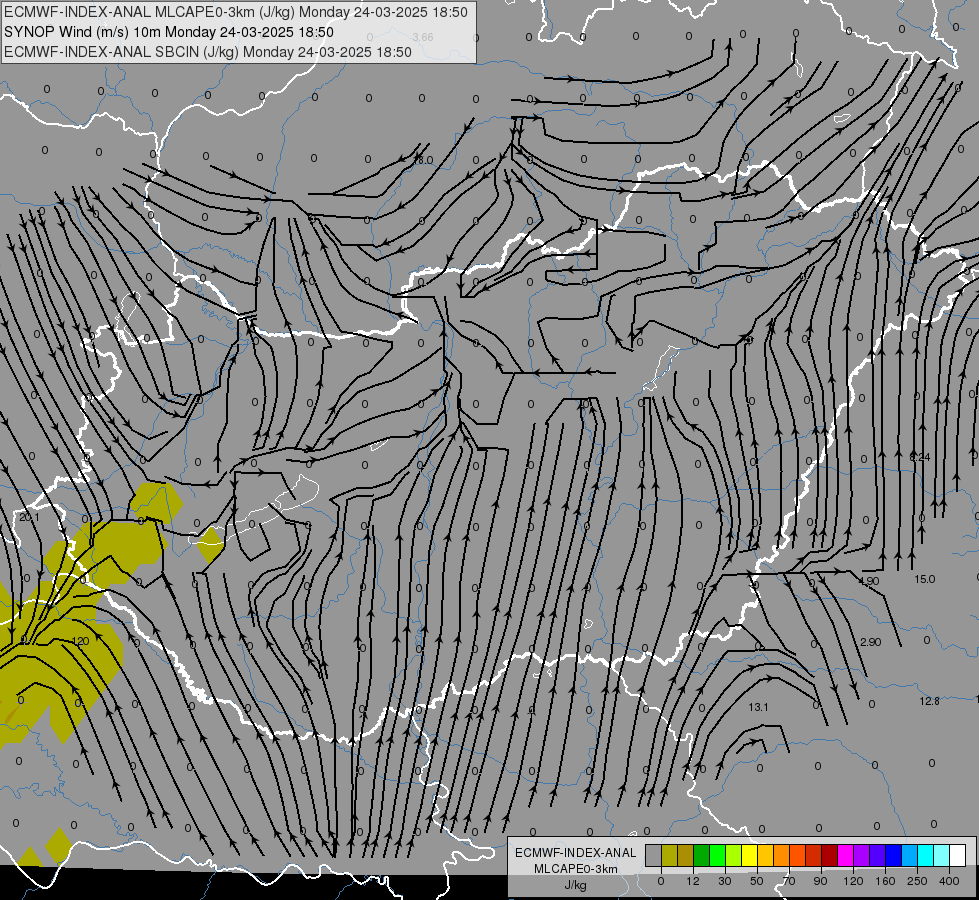Click the olive-yellow legend swatch after gray
This screenshot has width=979, height=900.
(x=669, y=856)
